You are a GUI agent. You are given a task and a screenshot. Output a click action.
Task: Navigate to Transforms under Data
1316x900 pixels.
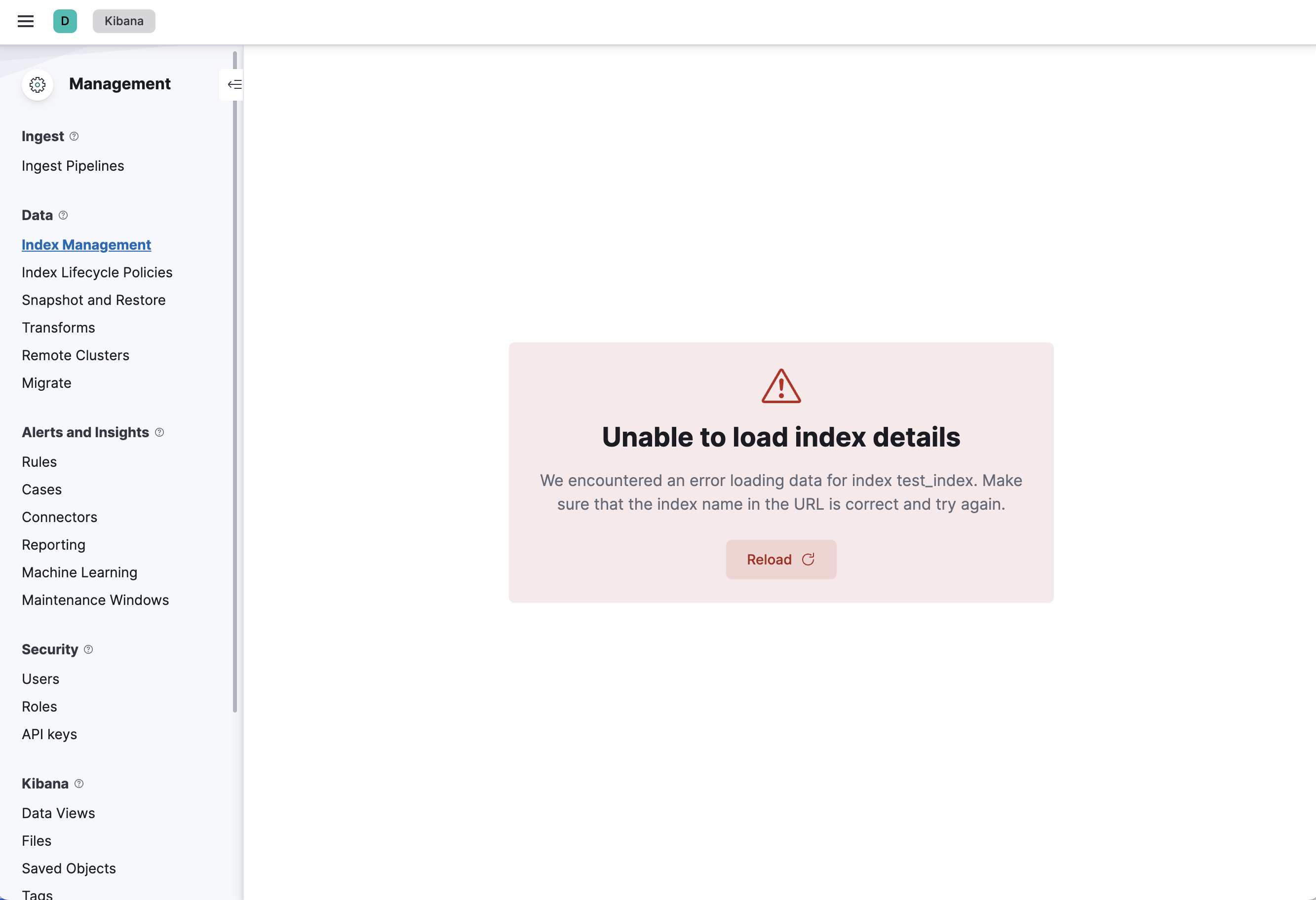[58, 327]
